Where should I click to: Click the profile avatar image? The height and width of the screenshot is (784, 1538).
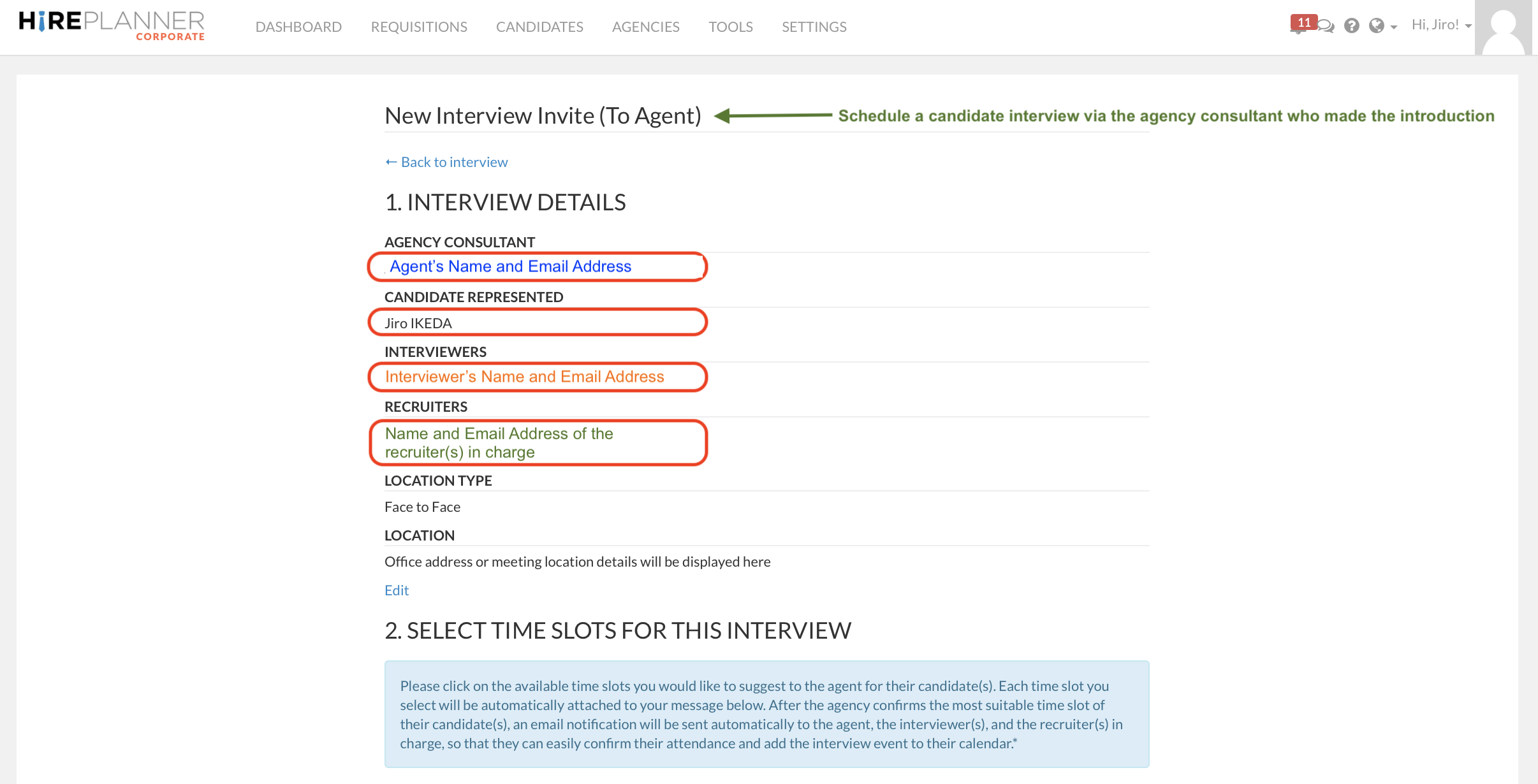pos(1502,27)
